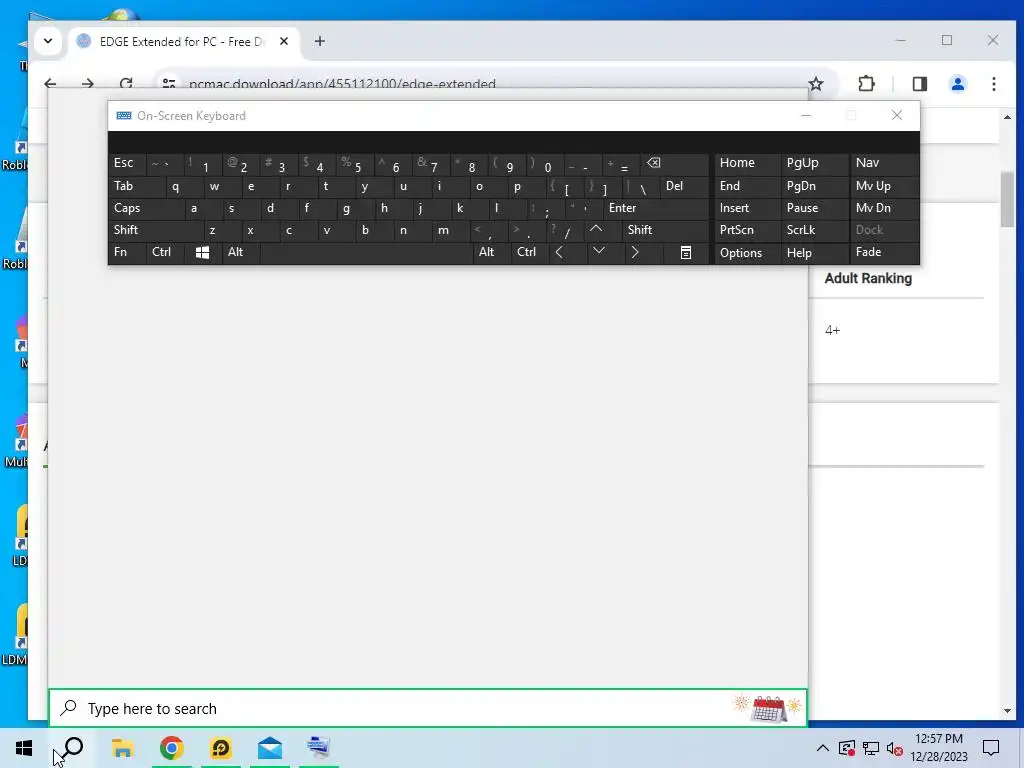Reload the page in Chrome
The height and width of the screenshot is (768, 1024).
coord(126,84)
